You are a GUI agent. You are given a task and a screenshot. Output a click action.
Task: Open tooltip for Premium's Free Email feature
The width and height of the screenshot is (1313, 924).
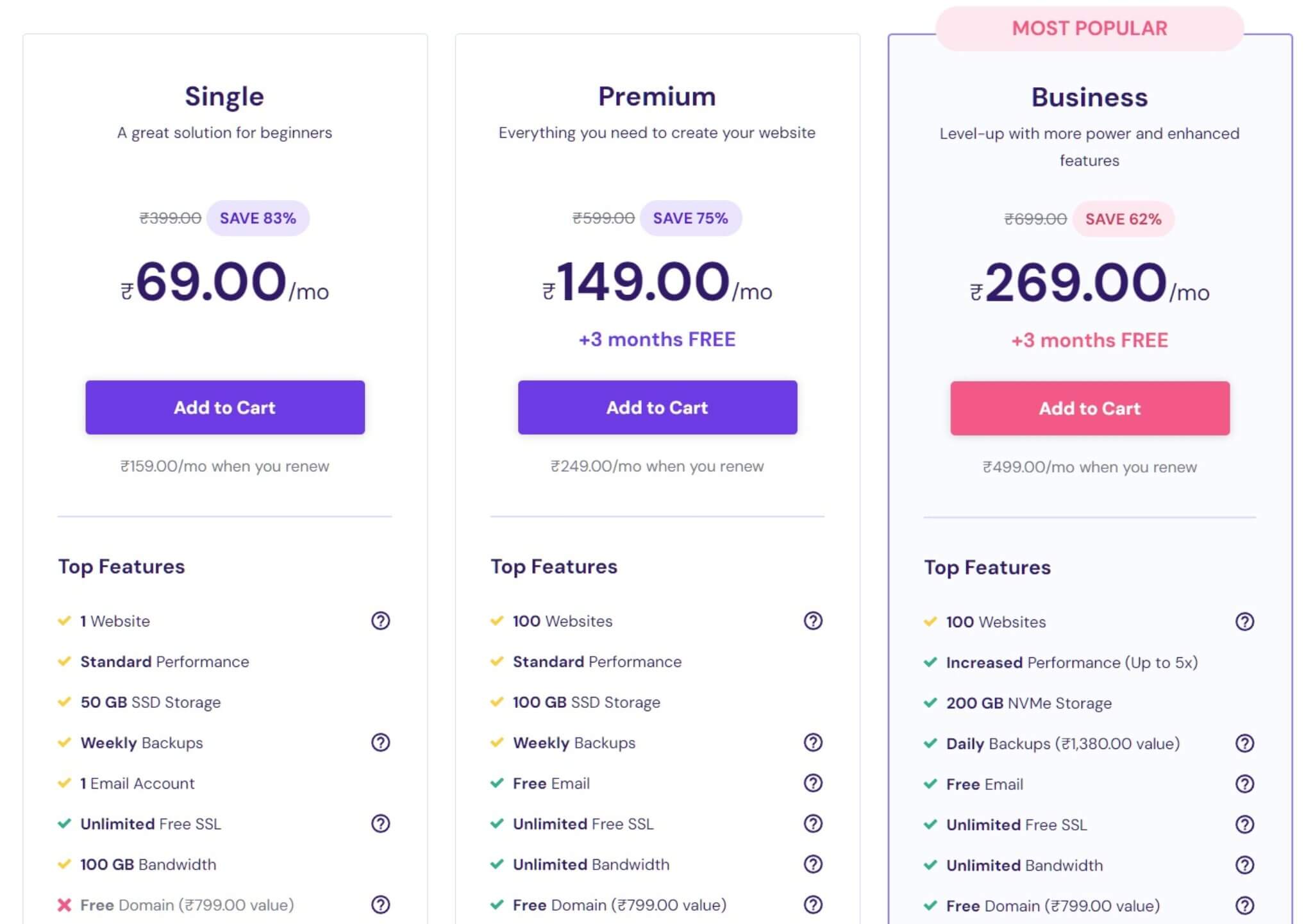[x=813, y=783]
